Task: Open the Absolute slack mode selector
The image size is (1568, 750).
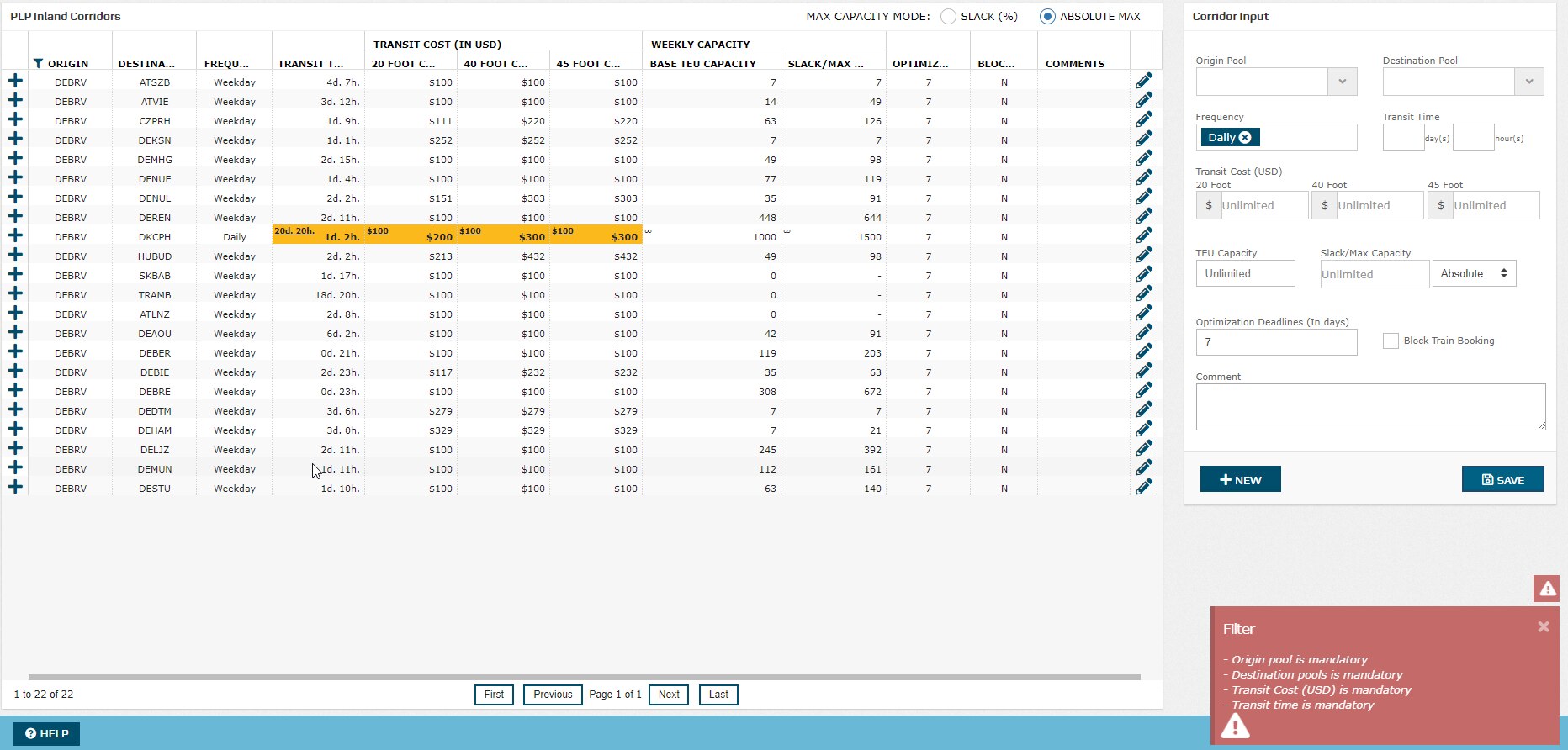Action: click(1474, 273)
